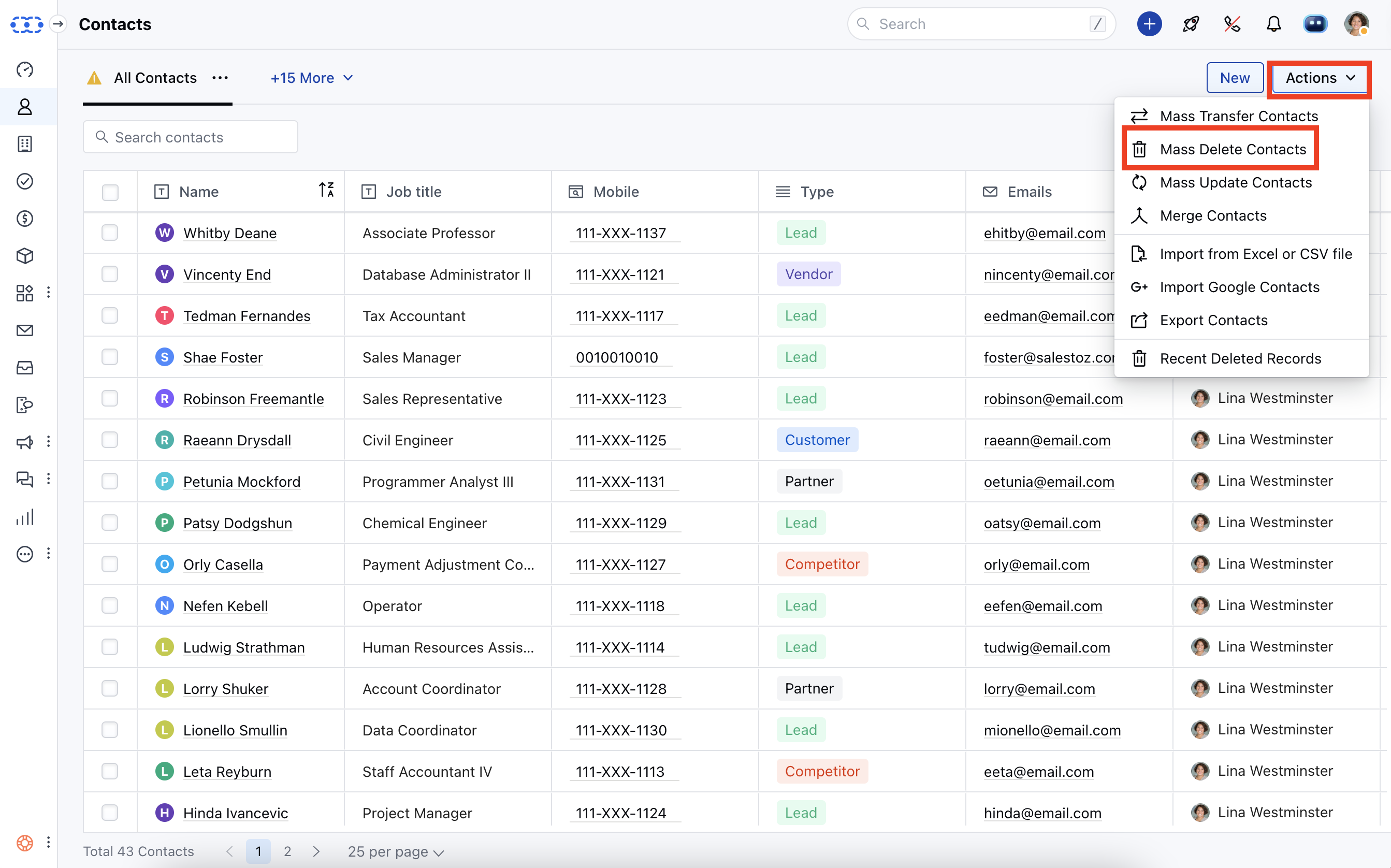Open the Products cube icon in sidebar
This screenshot has height=868, width=1391.
25,256
